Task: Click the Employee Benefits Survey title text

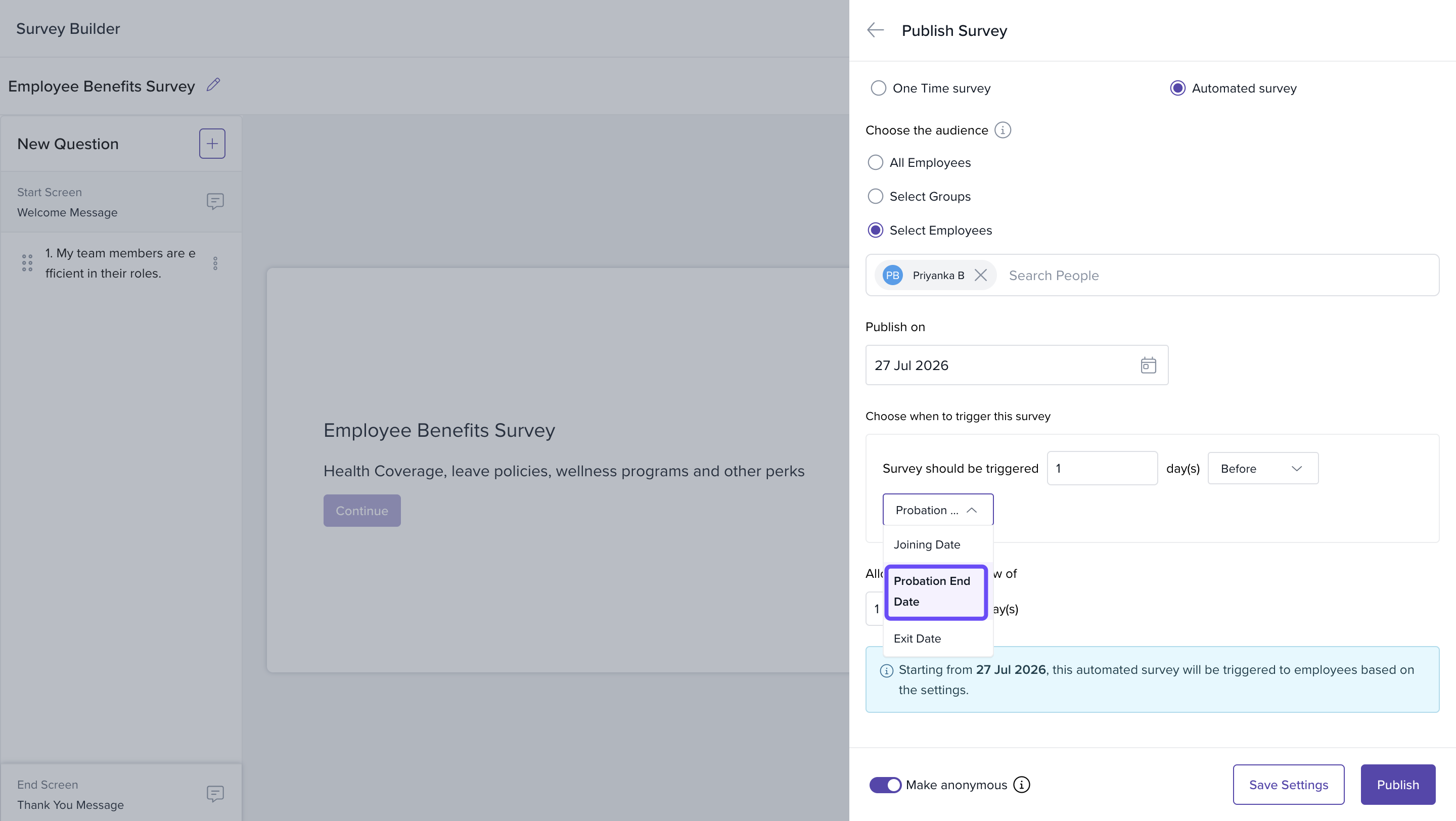Action: coord(101,86)
